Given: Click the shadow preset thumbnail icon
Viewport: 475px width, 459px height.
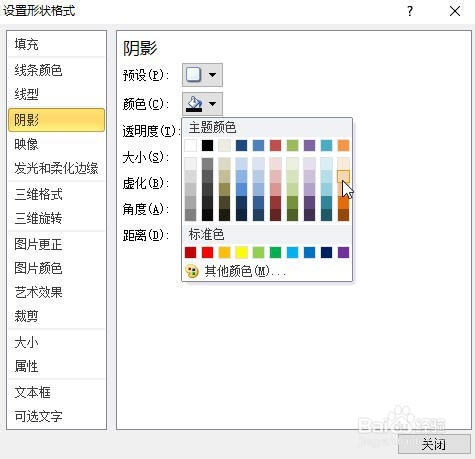Looking at the screenshot, I should (194, 75).
